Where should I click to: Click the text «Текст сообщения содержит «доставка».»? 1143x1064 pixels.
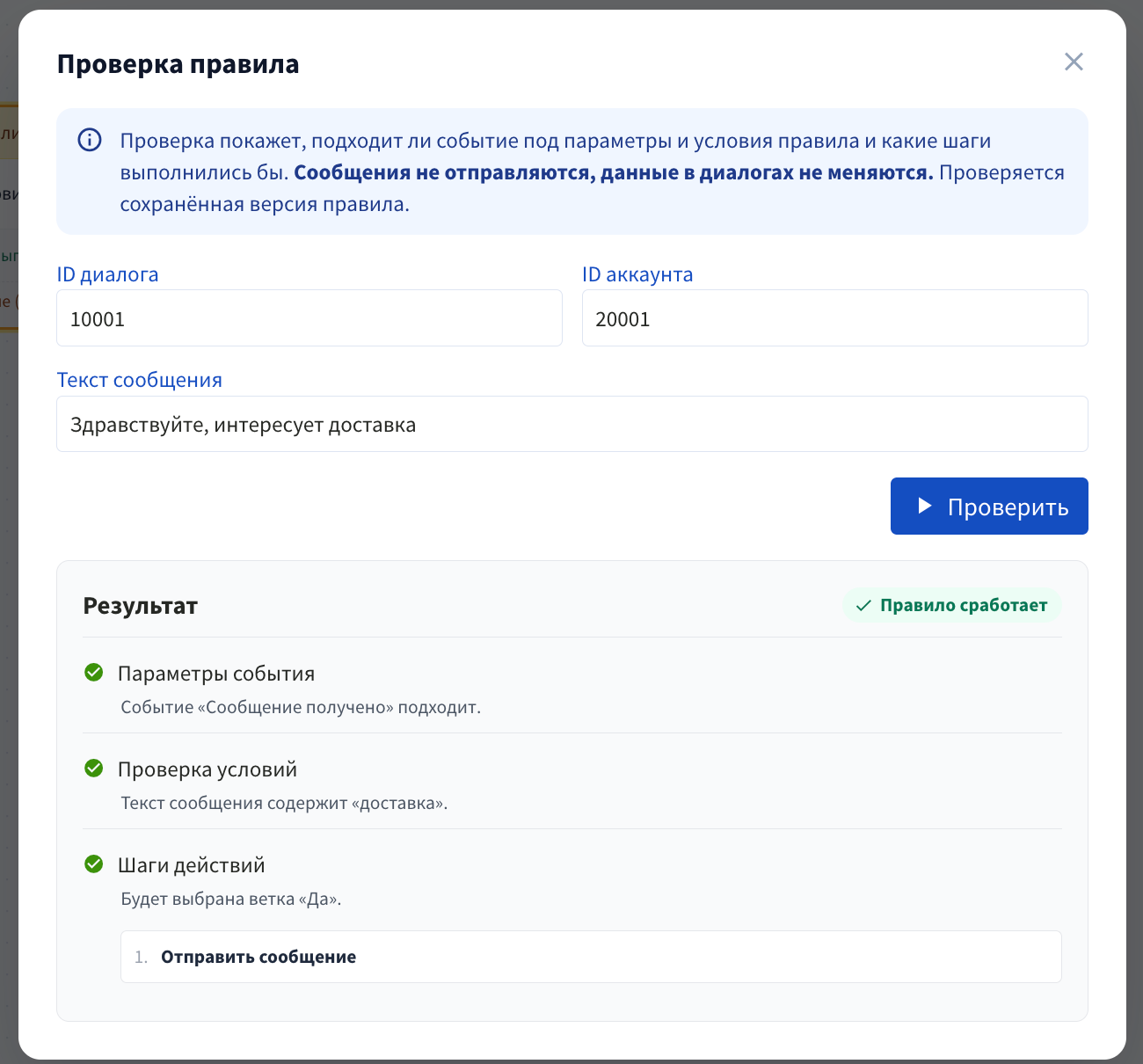tap(284, 803)
